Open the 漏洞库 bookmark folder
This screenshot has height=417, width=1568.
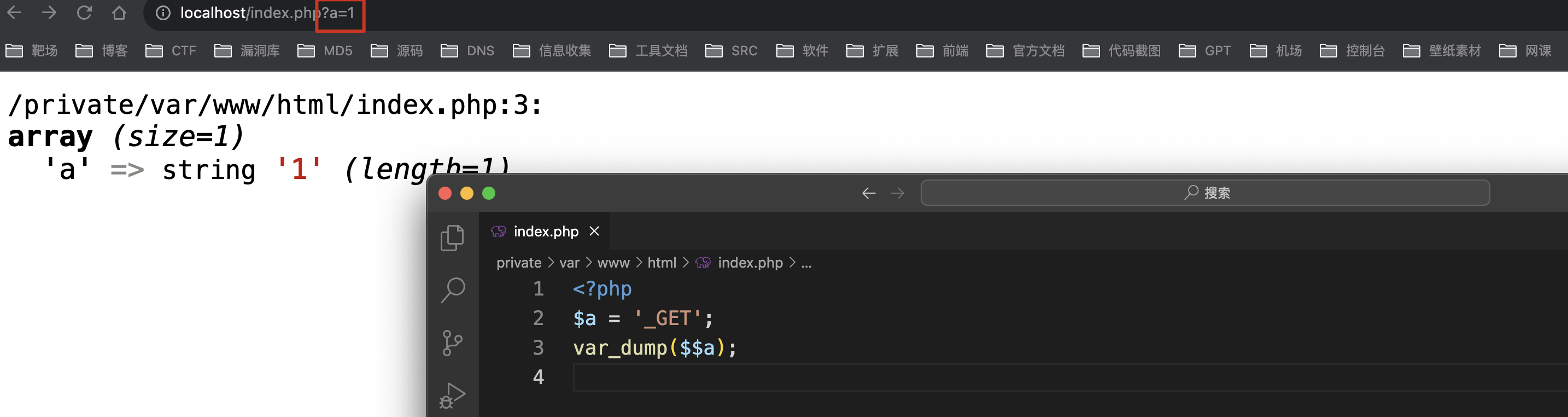pos(247,50)
